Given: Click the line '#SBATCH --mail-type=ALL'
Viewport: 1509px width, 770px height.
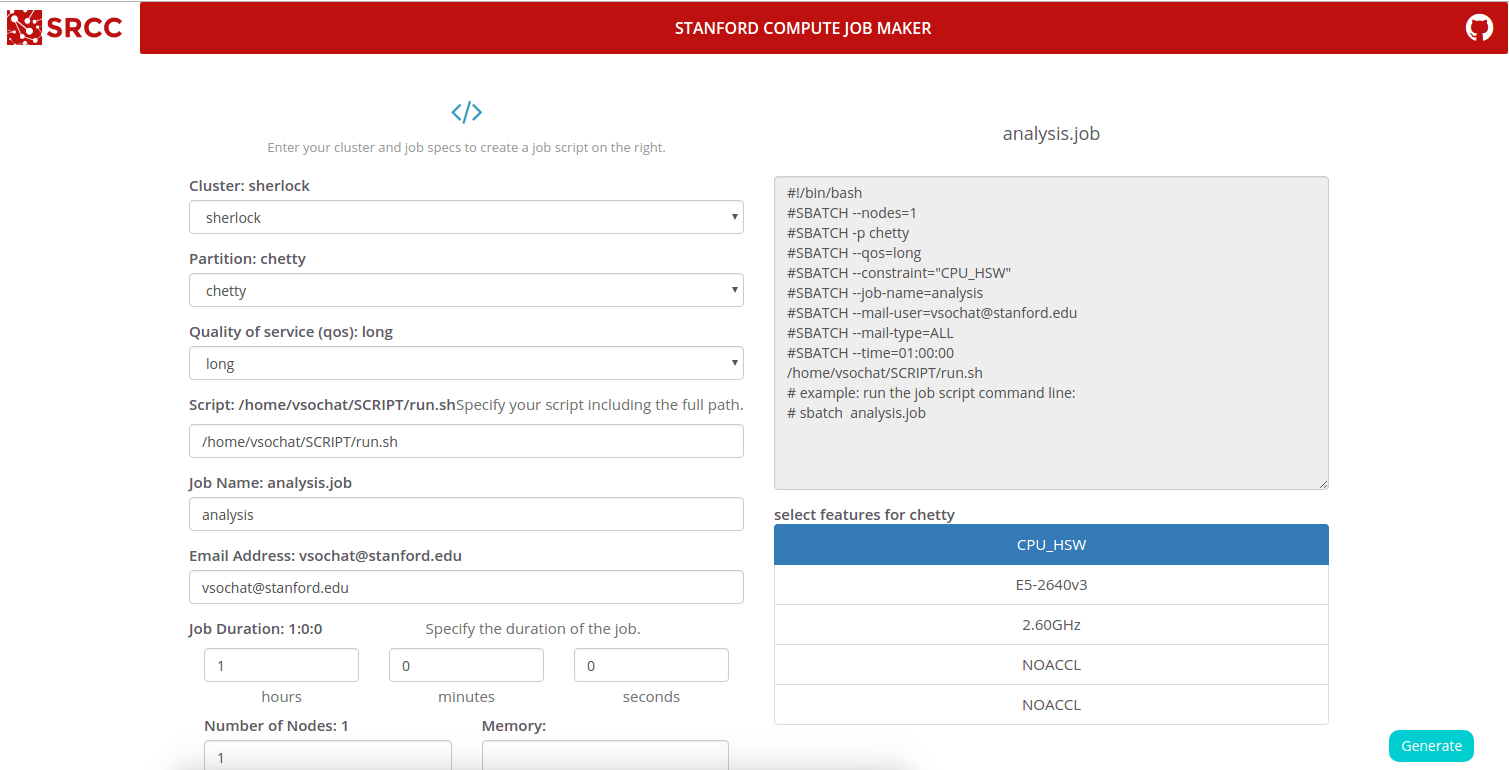Looking at the screenshot, I should coord(870,333).
